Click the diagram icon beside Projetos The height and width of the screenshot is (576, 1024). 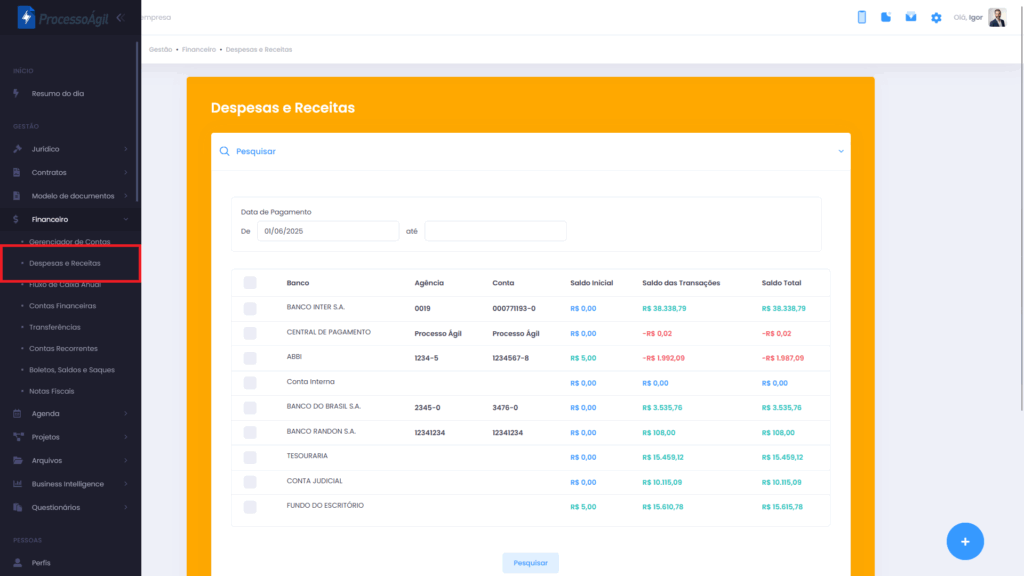pyautogui.click(x=18, y=437)
